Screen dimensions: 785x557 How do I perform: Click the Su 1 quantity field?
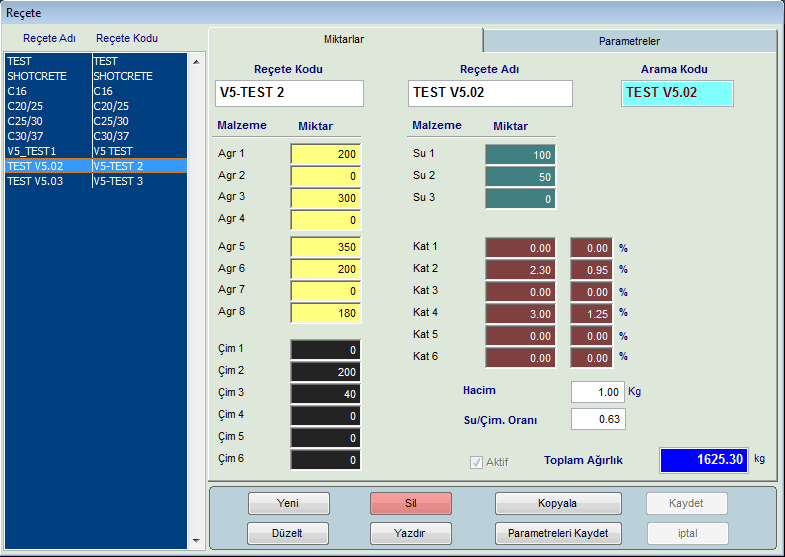pyautogui.click(x=520, y=155)
